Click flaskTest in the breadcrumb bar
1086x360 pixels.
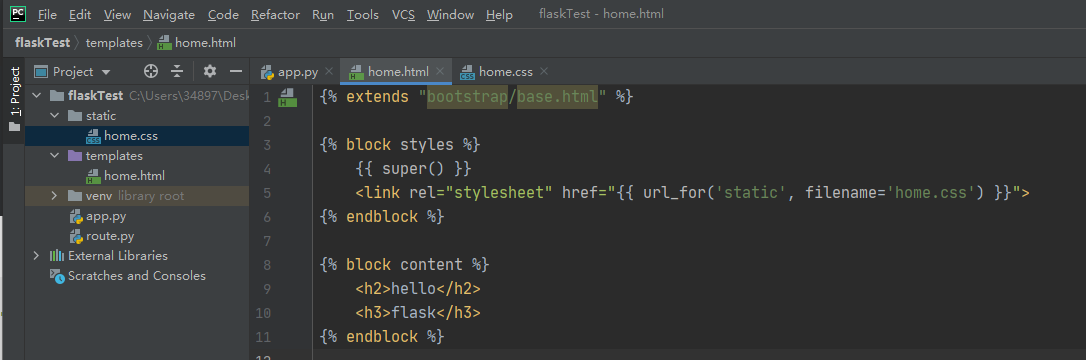[x=42, y=42]
